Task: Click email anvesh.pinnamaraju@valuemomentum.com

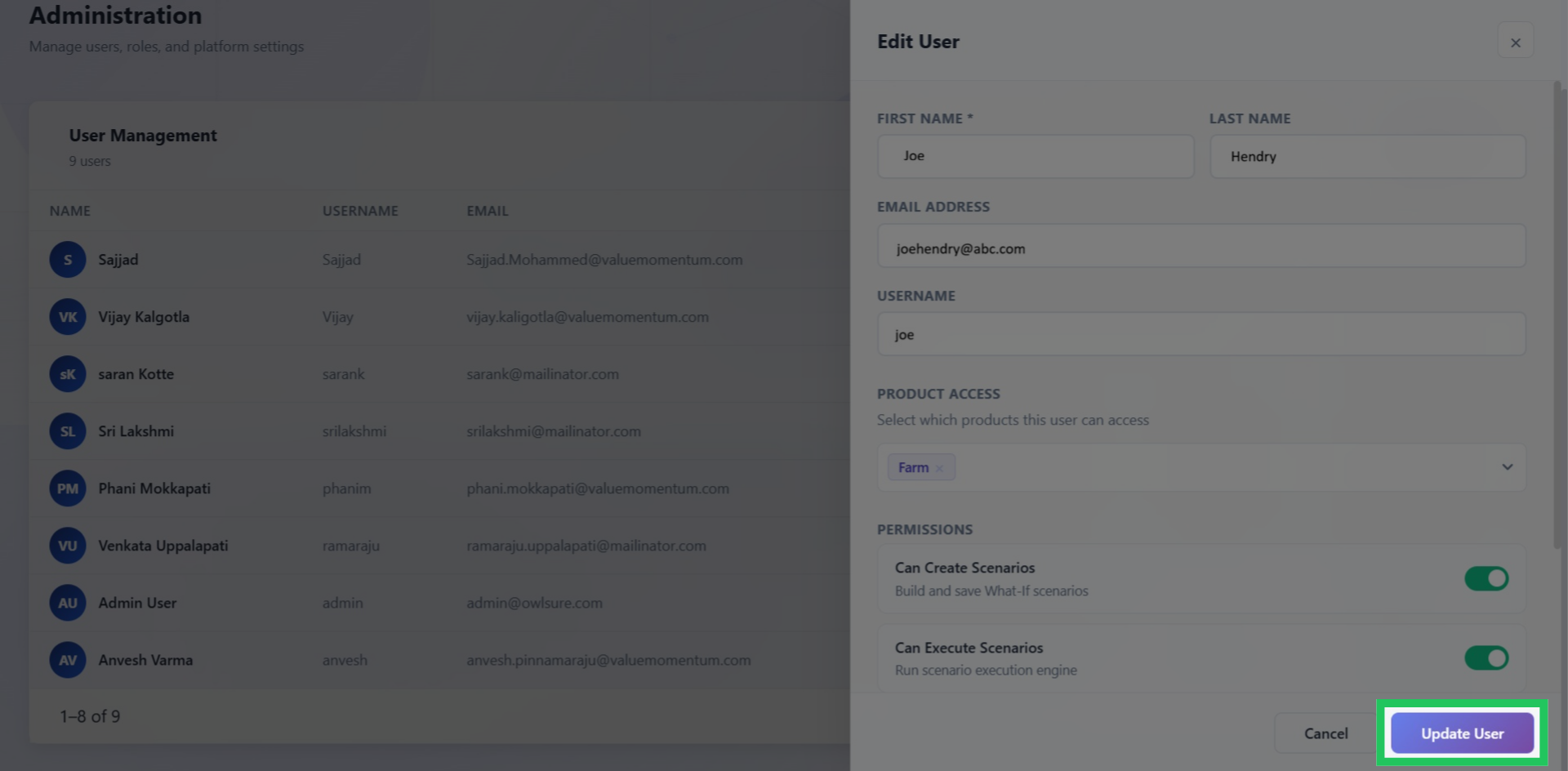Action: click(608, 660)
